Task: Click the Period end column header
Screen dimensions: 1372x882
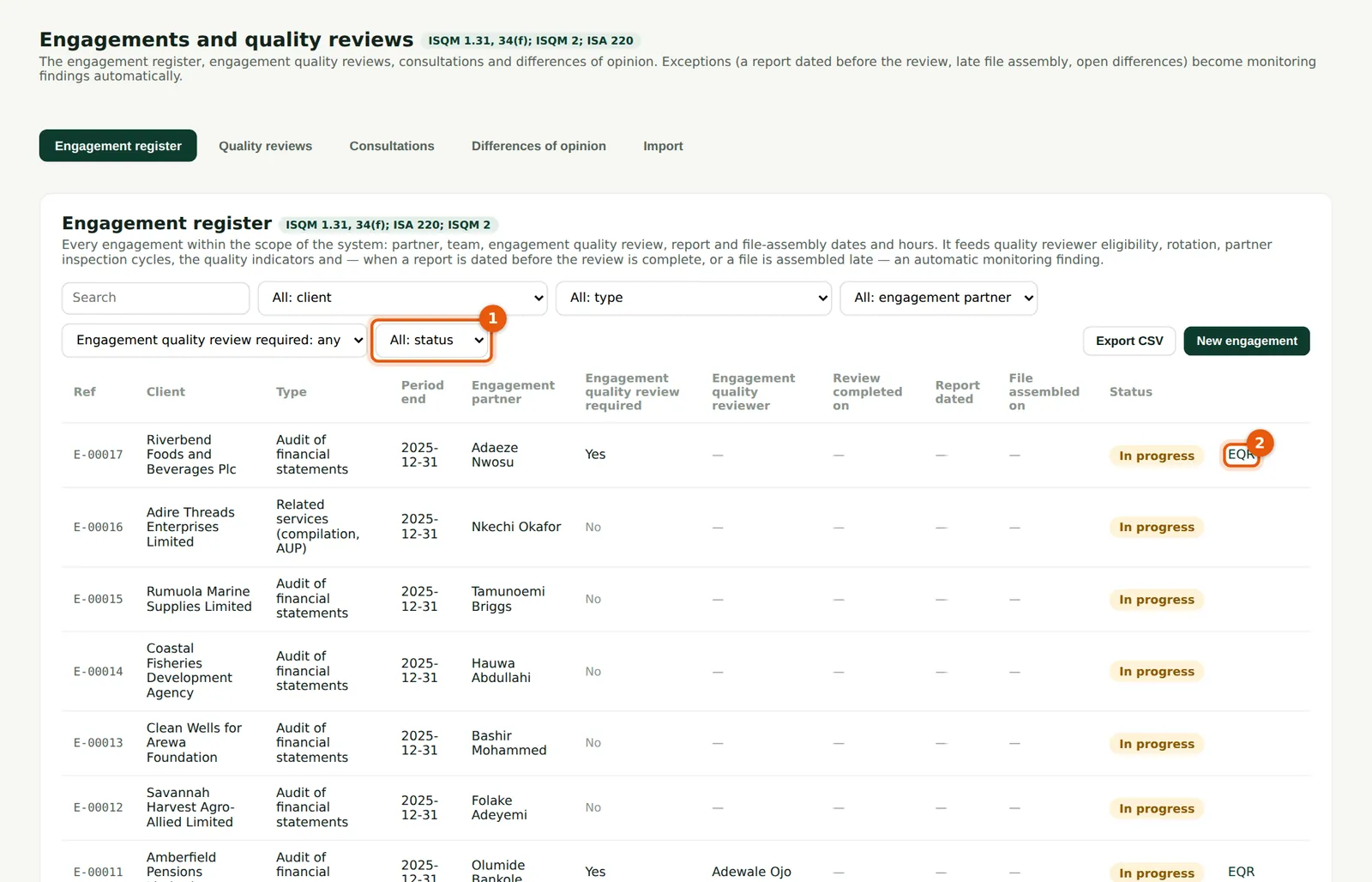Action: [423, 392]
